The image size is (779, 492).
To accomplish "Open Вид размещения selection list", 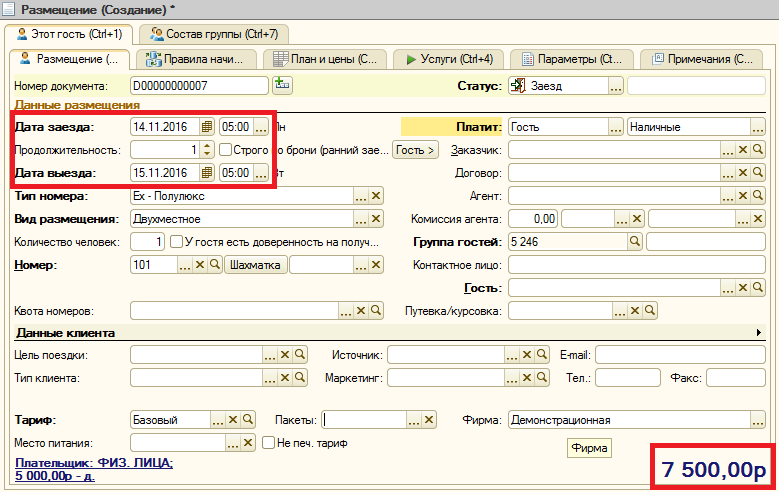I will pos(361,219).
